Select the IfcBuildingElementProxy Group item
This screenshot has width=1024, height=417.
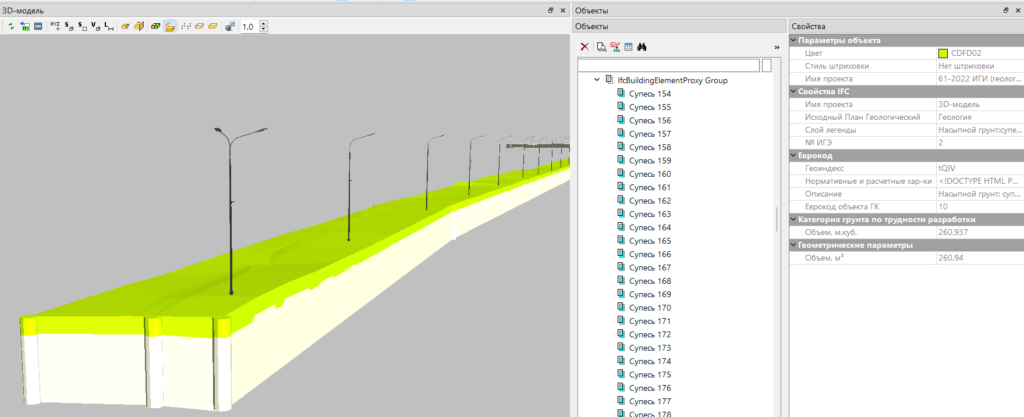(672, 80)
